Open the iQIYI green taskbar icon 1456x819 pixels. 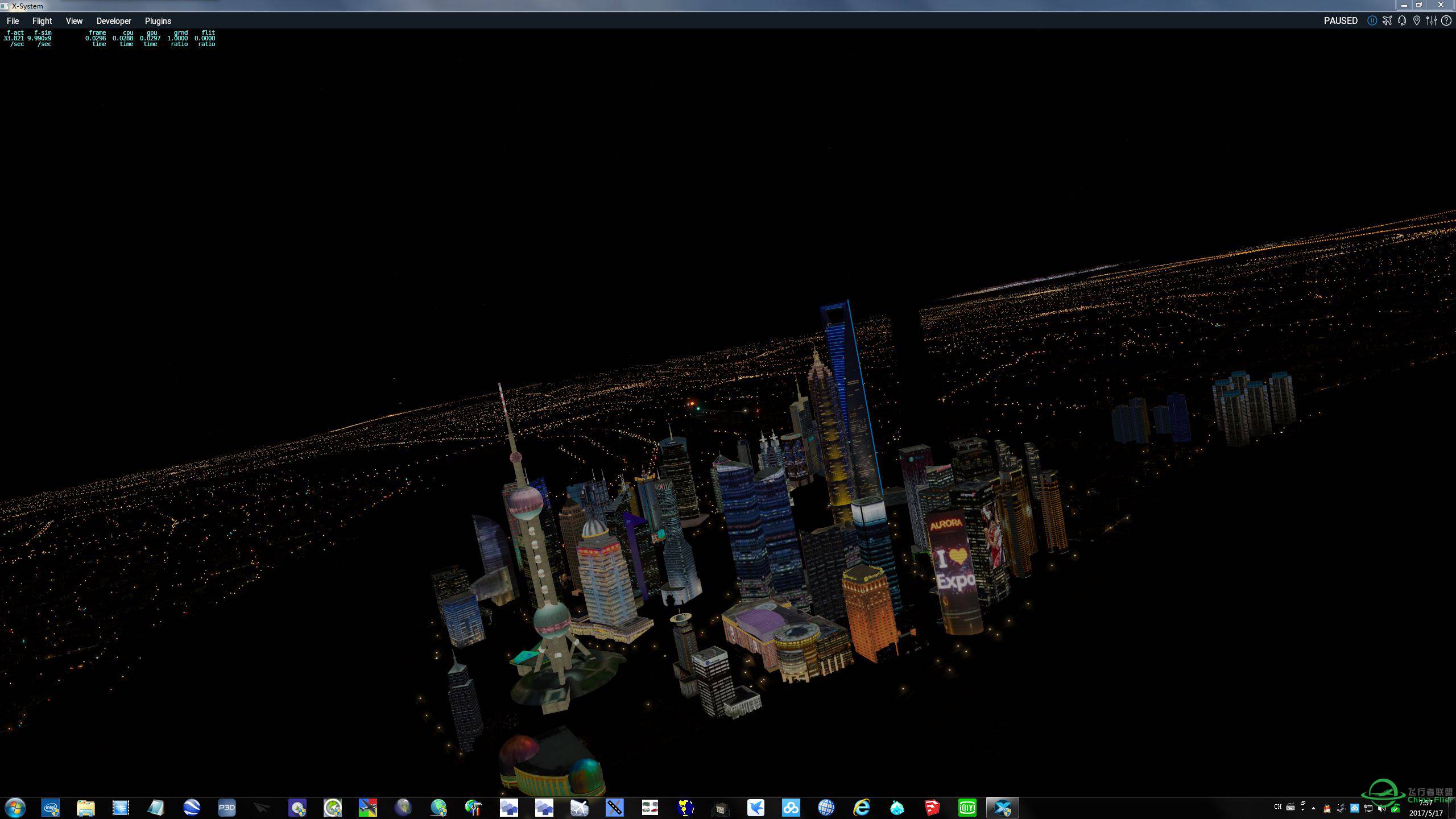[x=967, y=808]
